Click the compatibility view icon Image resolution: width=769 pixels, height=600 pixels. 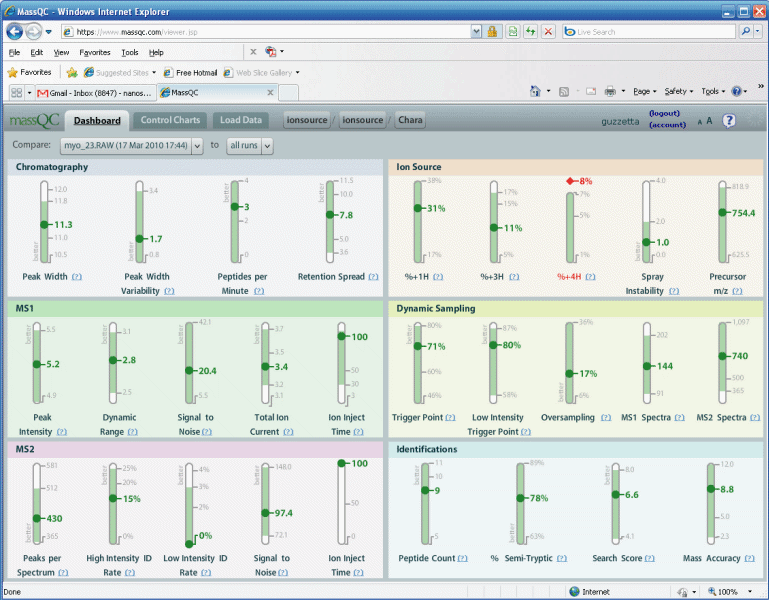[x=513, y=32]
